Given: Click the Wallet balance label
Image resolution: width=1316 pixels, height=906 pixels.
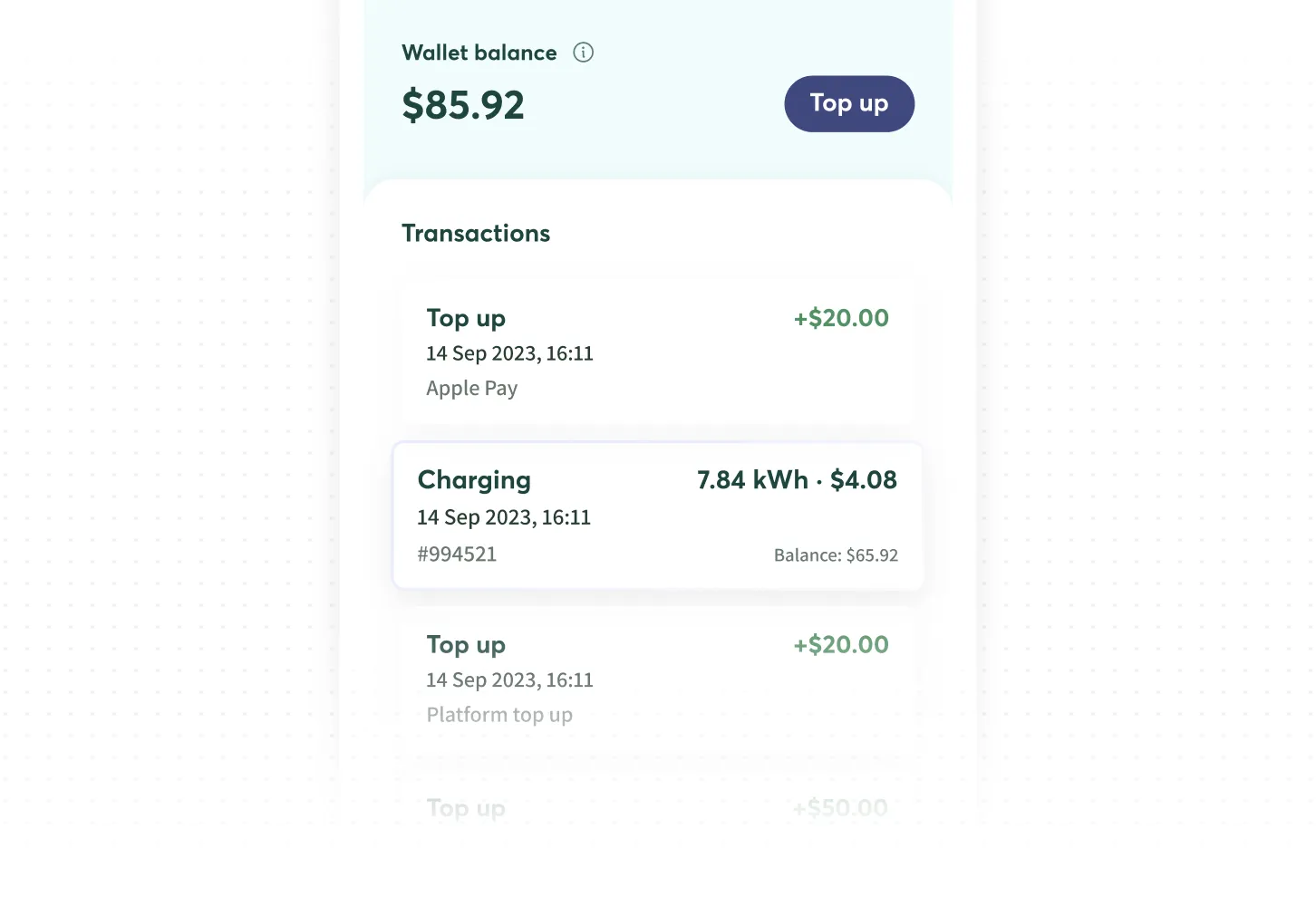Looking at the screenshot, I should tap(479, 53).
